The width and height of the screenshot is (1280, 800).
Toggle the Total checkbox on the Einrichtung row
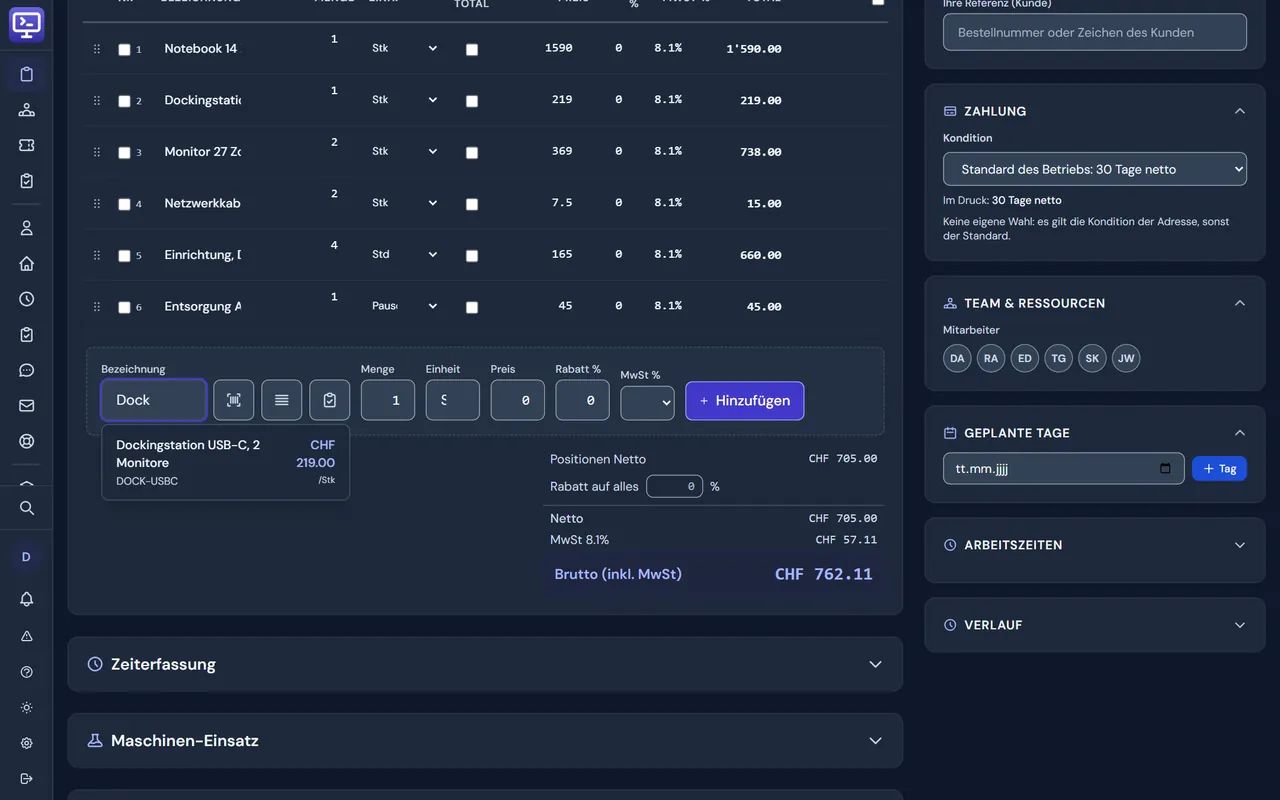tap(472, 256)
